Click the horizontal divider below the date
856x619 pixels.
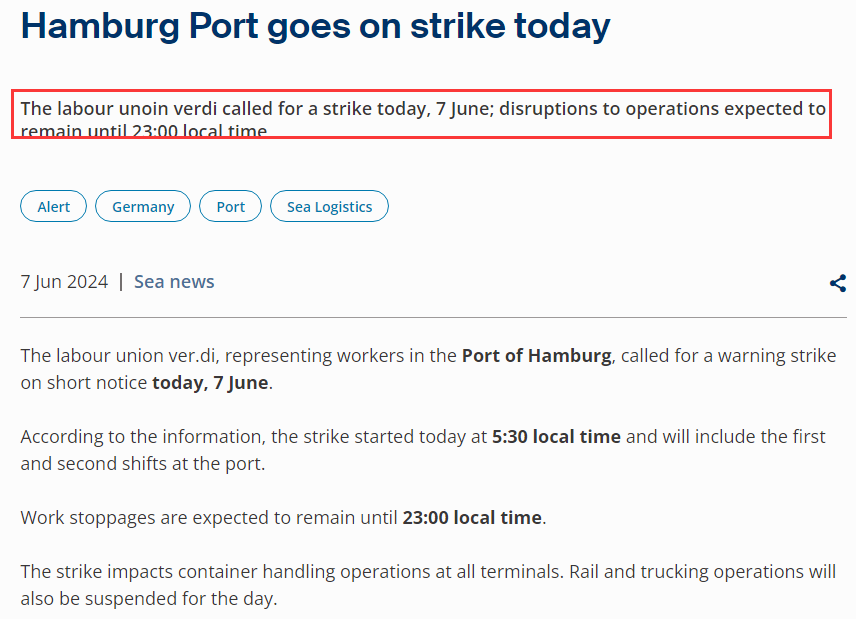pyautogui.click(x=433, y=318)
